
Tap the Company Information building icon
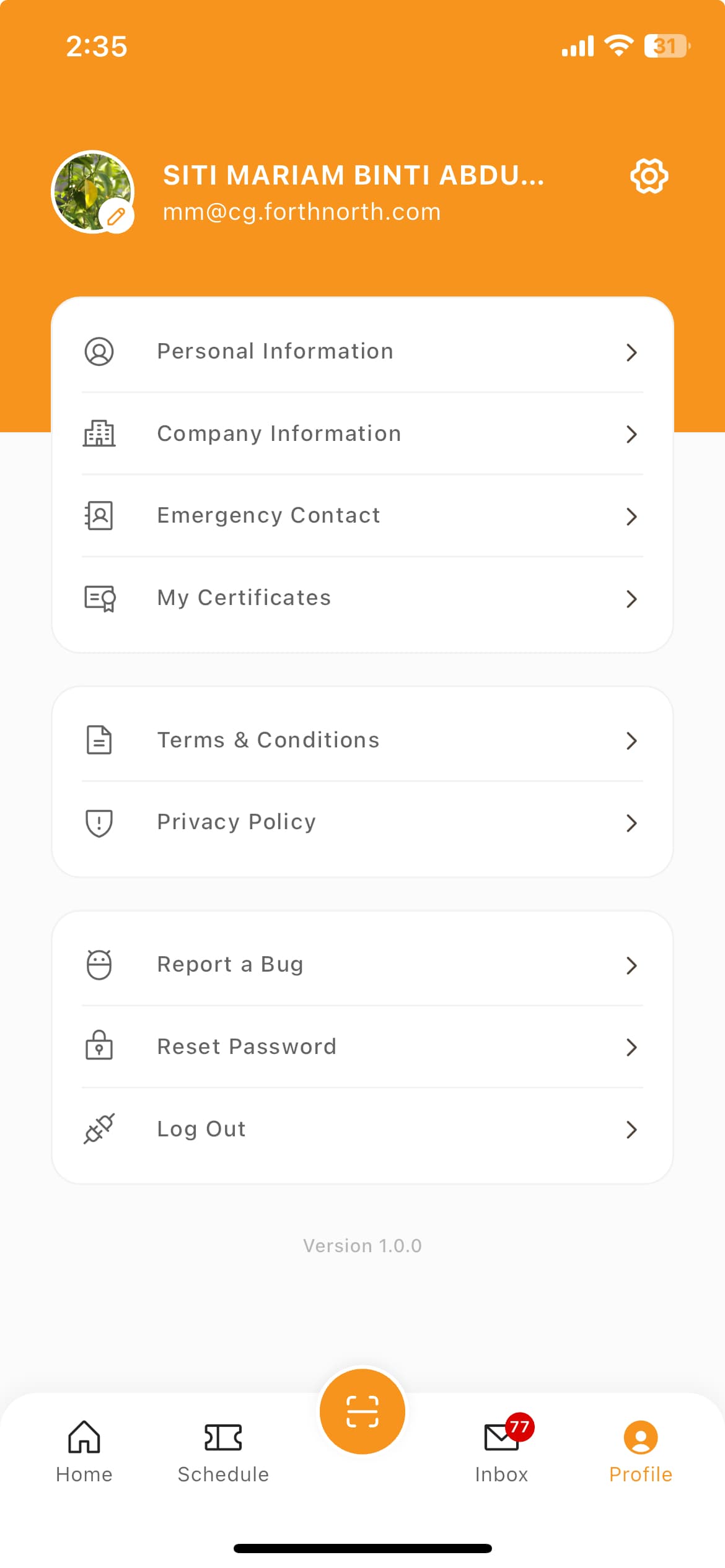pyautogui.click(x=99, y=433)
